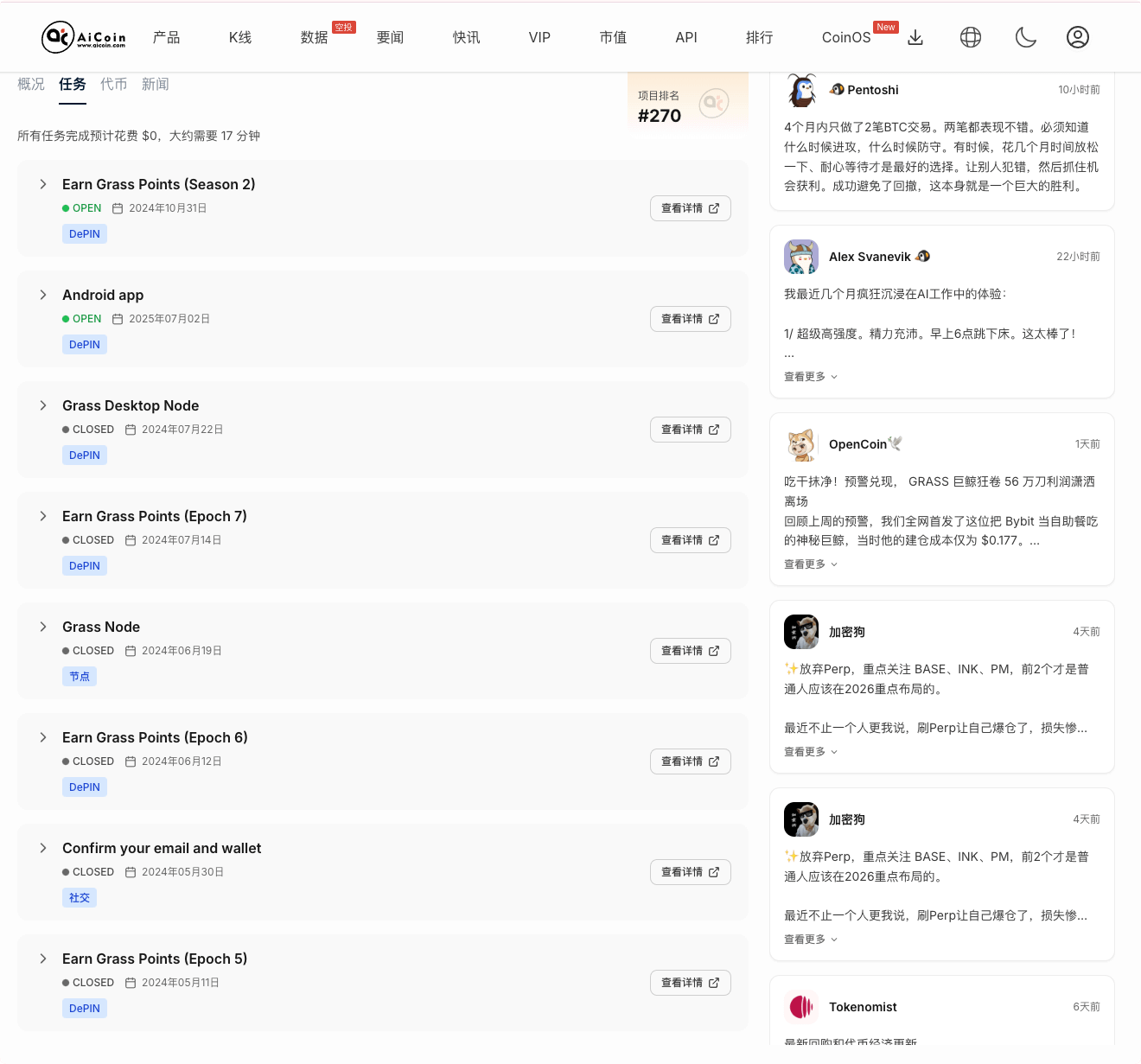The height and width of the screenshot is (1064, 1141).
Task: Click the external-link icon on Grass Desktop Node 查看详情
Action: pyautogui.click(x=714, y=429)
